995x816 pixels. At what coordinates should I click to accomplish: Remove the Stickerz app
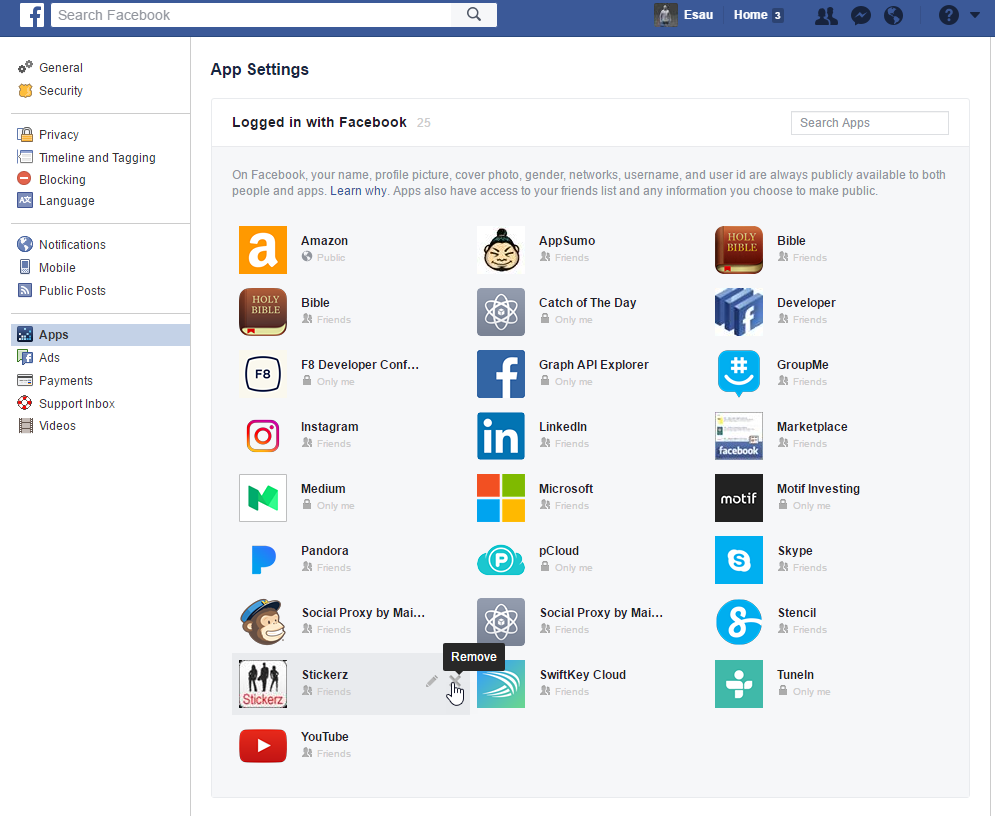pyautogui.click(x=456, y=681)
